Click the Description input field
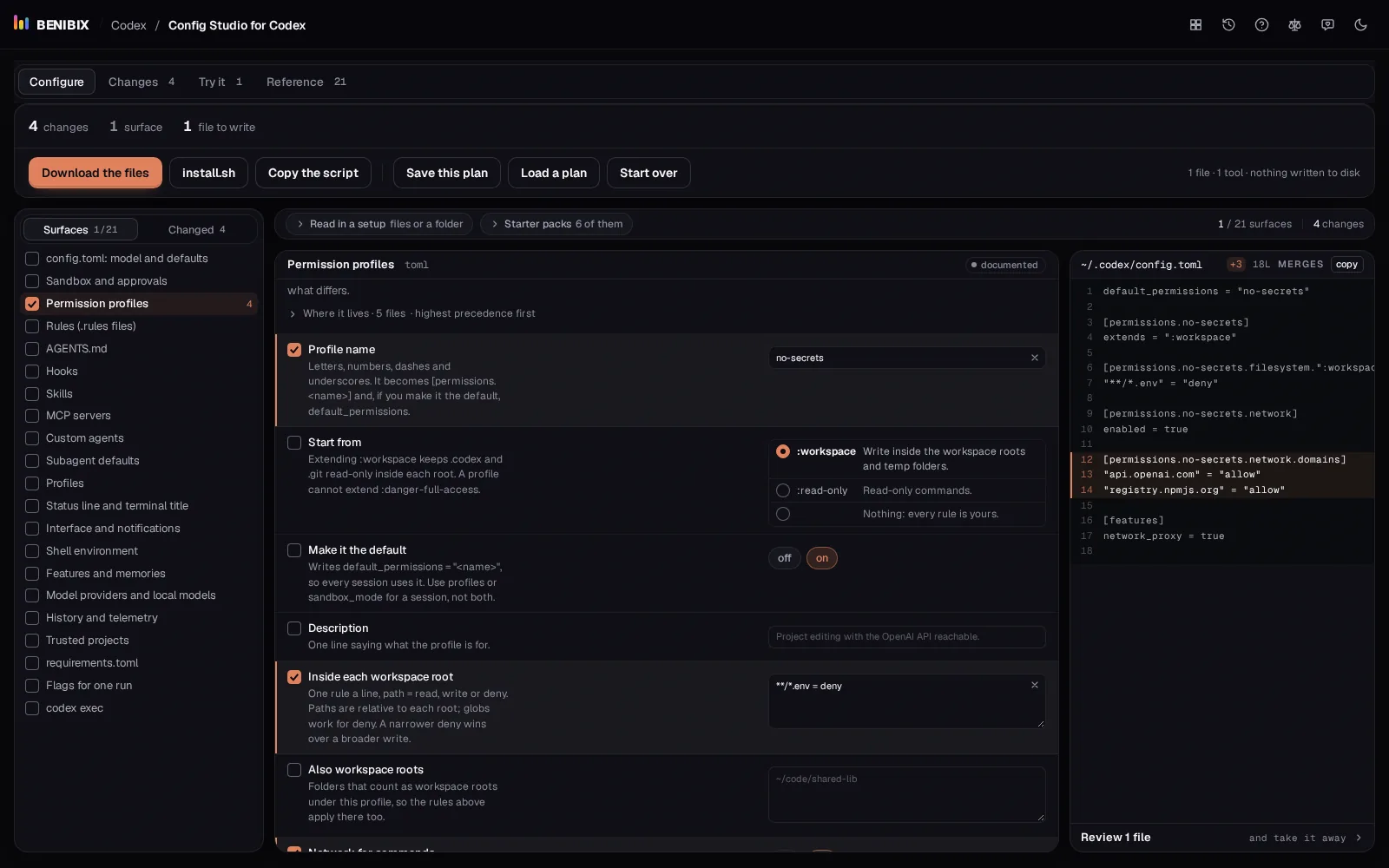The image size is (1389, 868). 906,636
